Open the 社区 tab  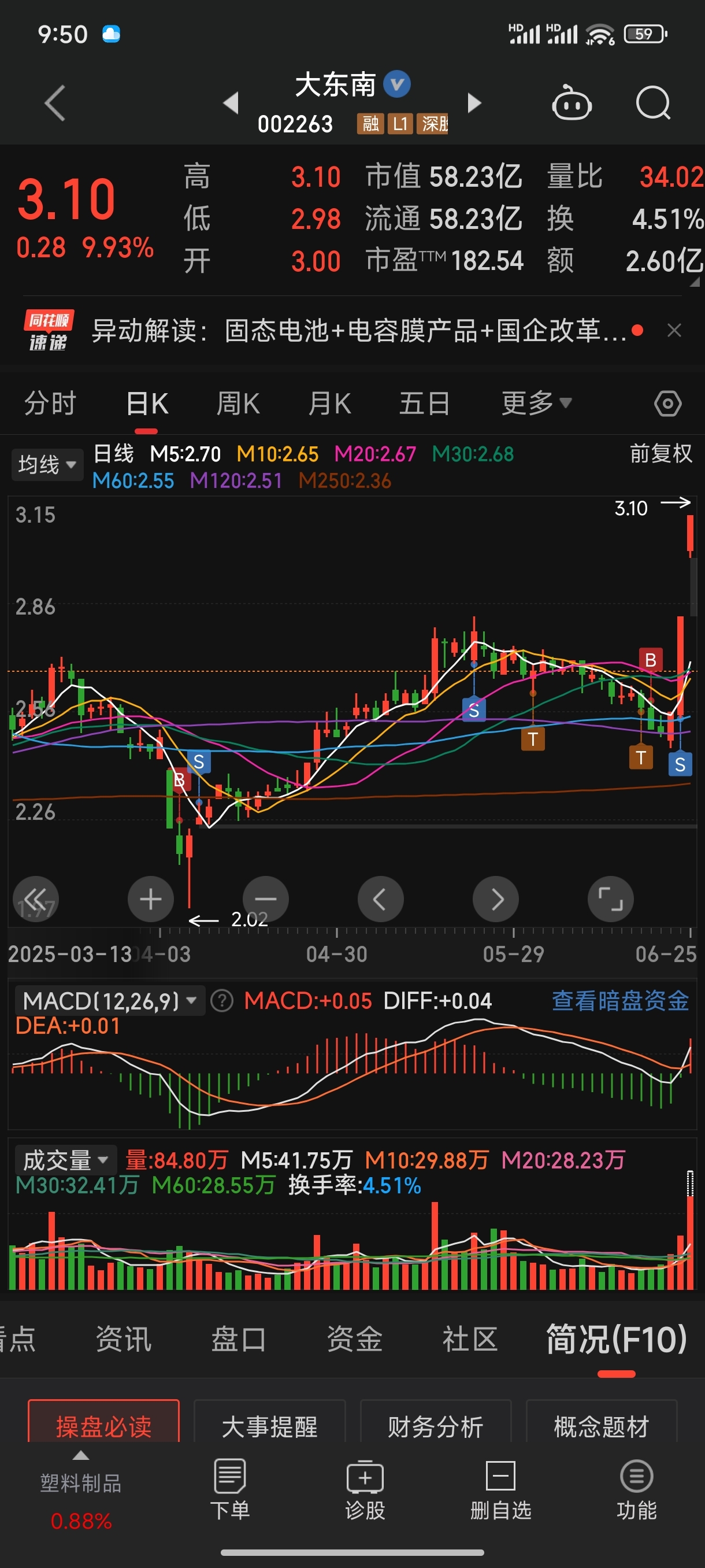470,1339
